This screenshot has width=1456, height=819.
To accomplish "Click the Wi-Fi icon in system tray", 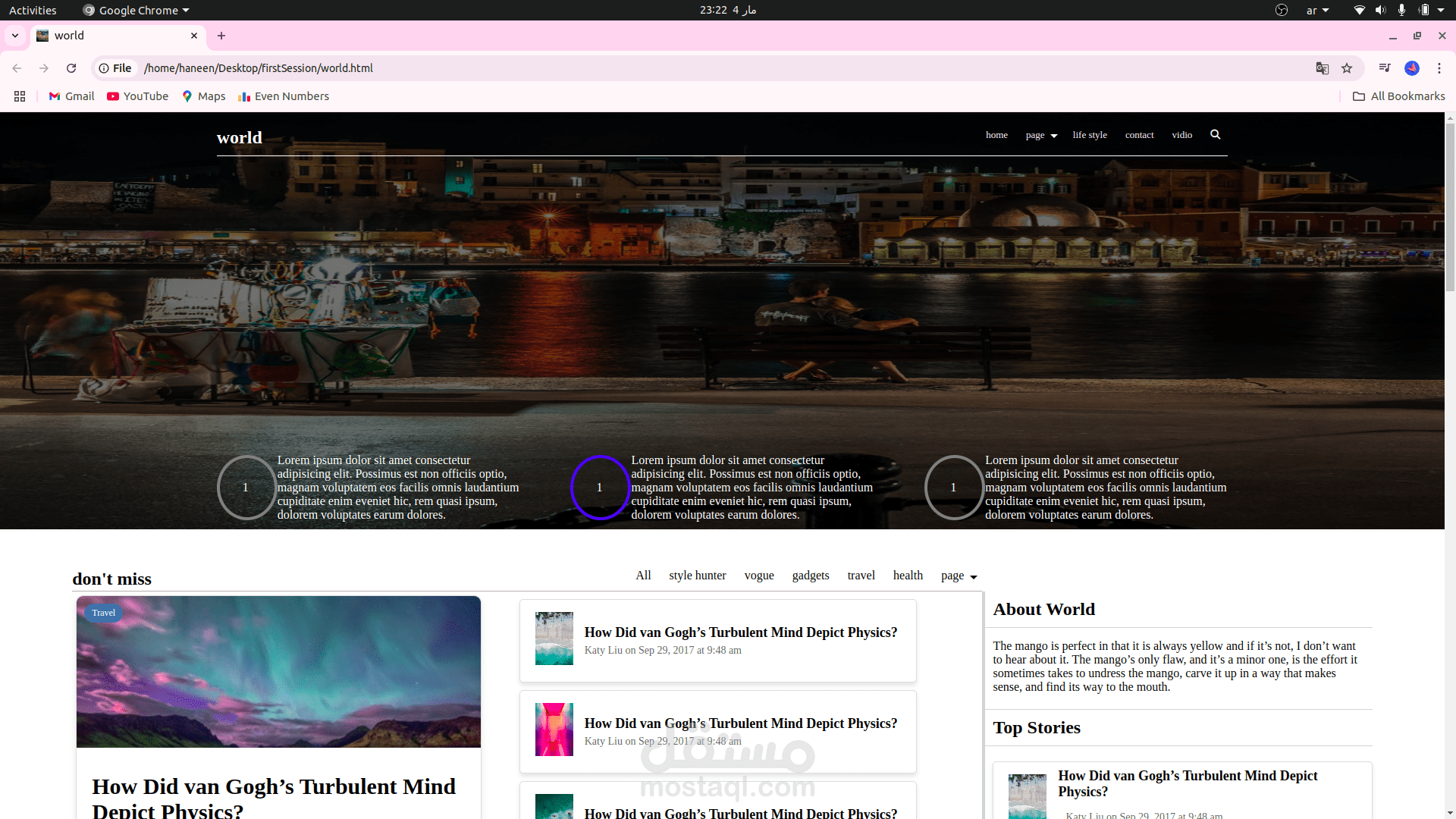I will click(1360, 10).
